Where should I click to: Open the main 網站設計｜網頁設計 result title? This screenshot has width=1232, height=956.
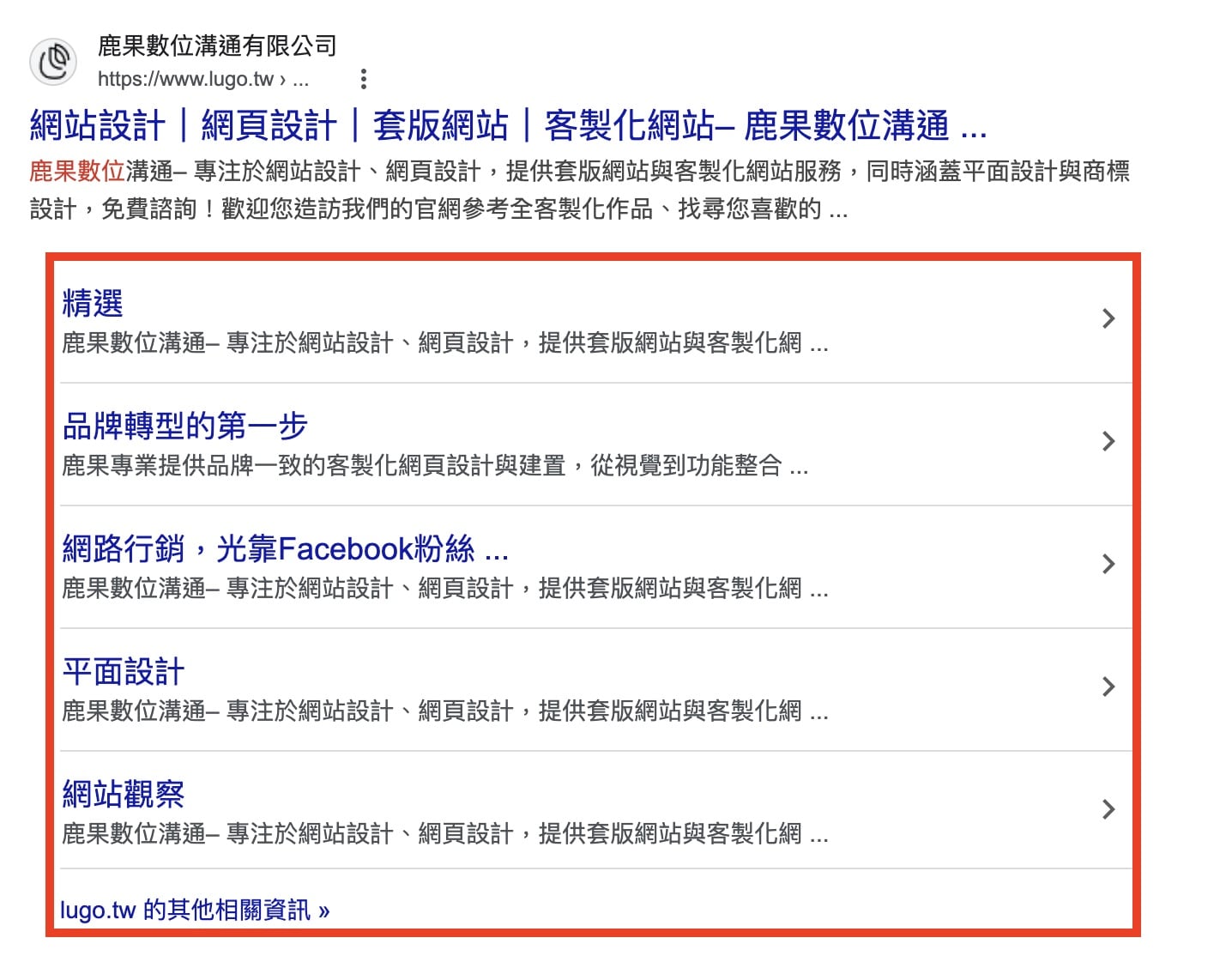[x=508, y=126]
